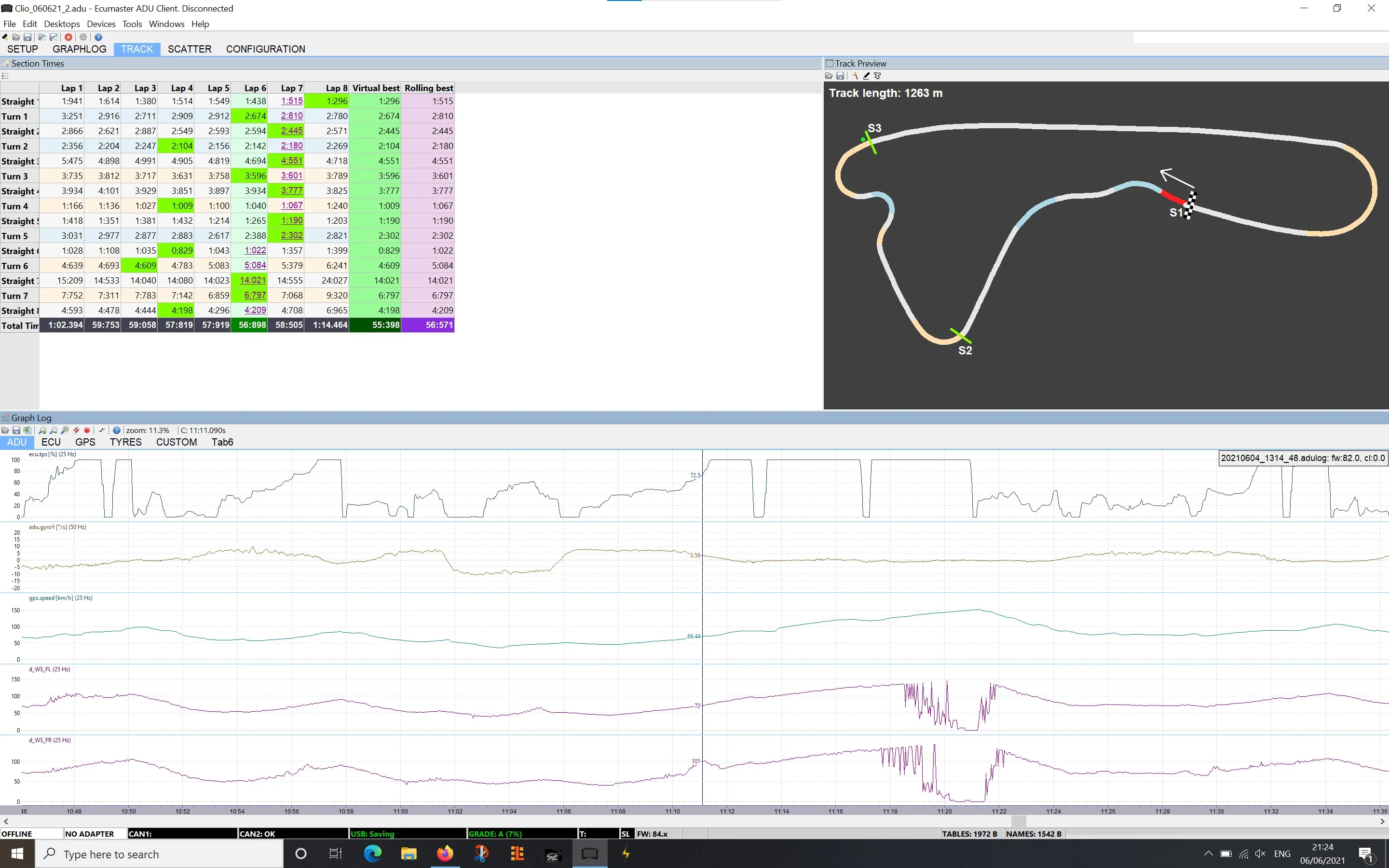The width and height of the screenshot is (1389, 868).
Task: Export graph log to Excel icon
Action: [27, 430]
